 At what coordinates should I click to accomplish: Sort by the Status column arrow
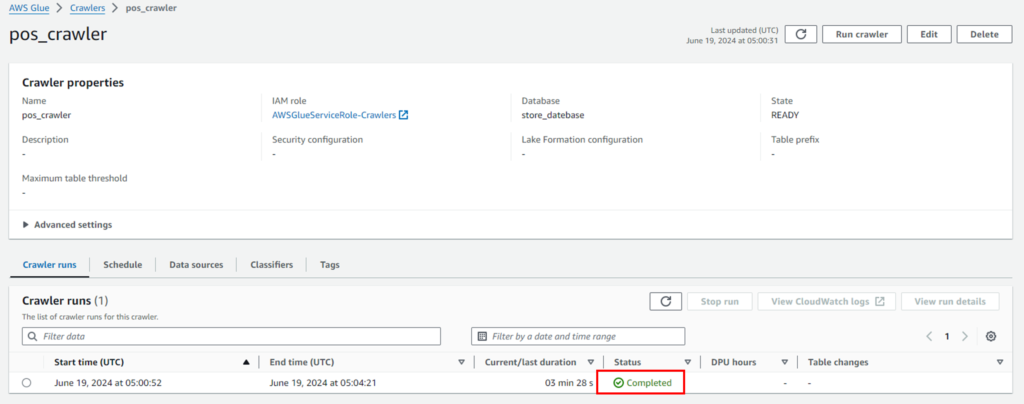[x=688, y=362]
